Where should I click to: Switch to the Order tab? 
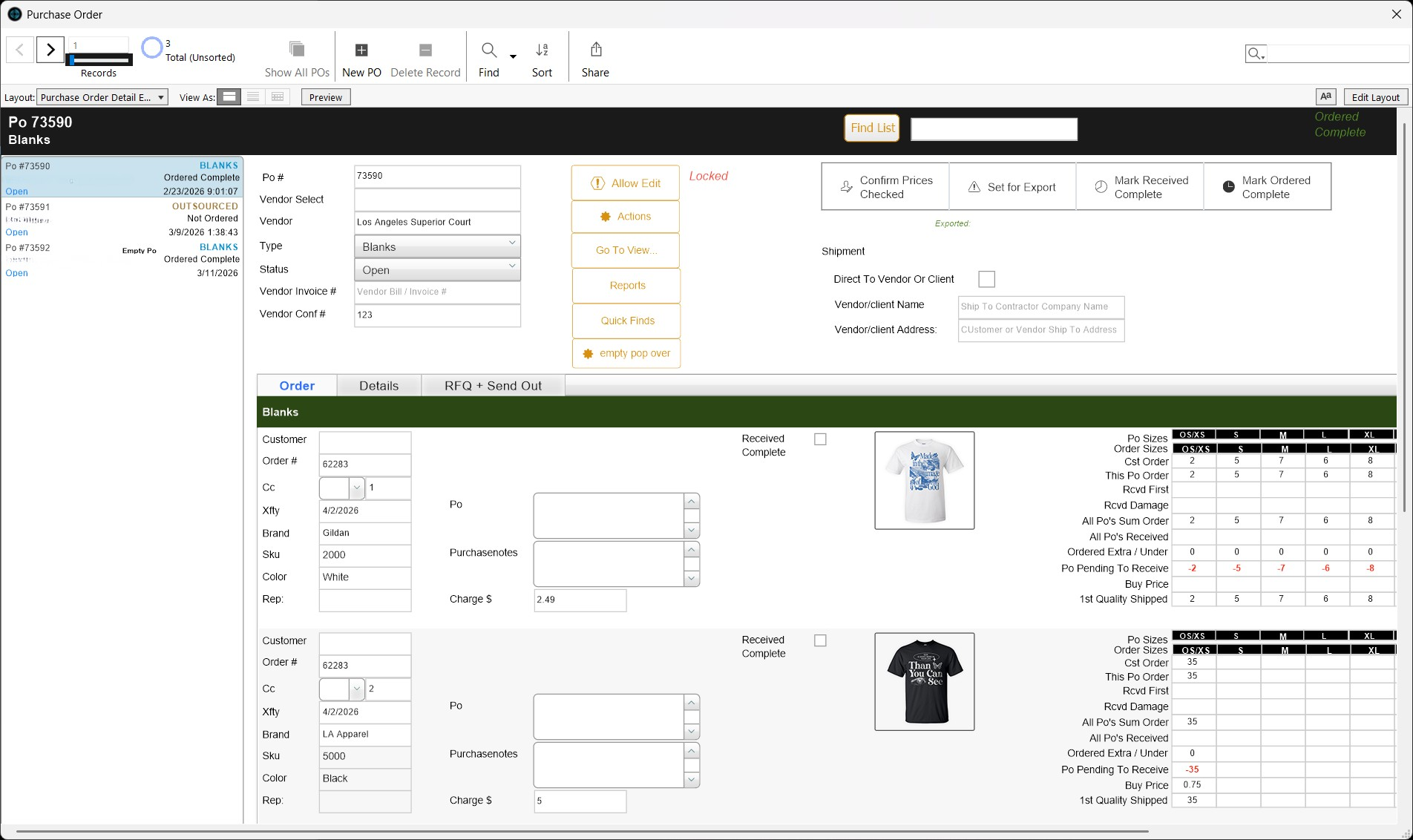point(297,386)
